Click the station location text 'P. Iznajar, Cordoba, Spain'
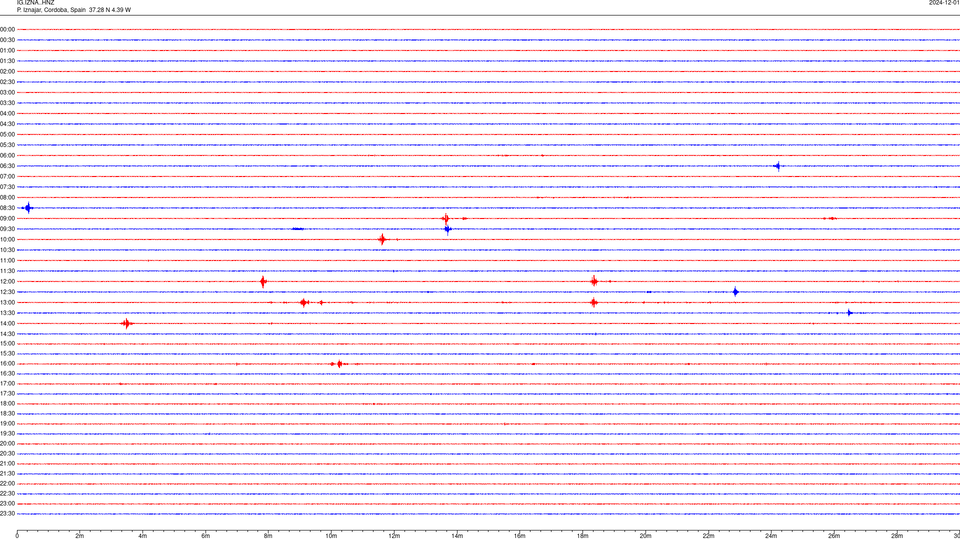 coord(51,10)
